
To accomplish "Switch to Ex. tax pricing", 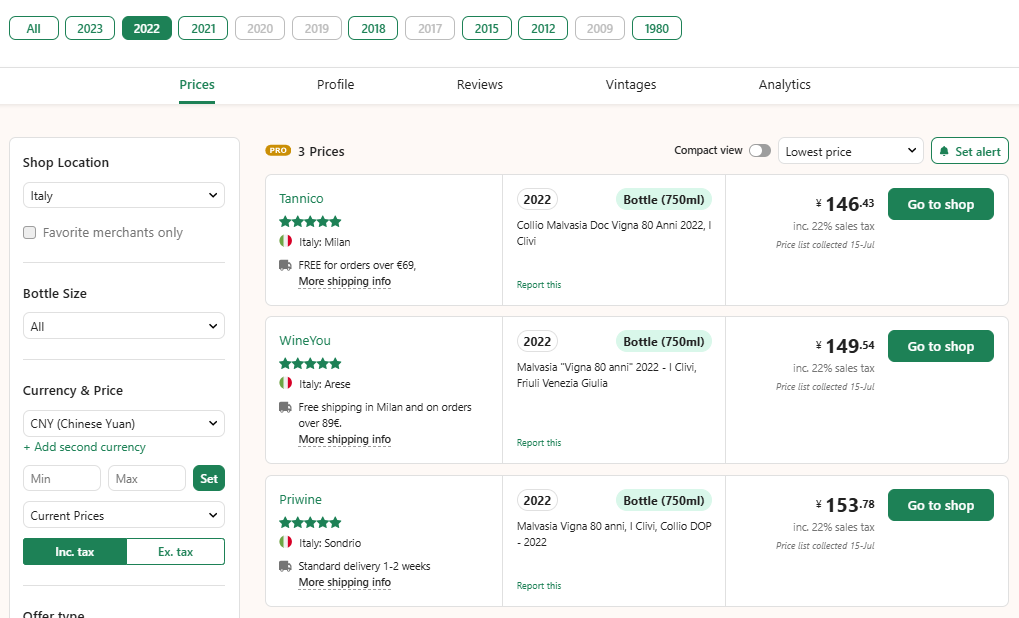I will coord(175,552).
